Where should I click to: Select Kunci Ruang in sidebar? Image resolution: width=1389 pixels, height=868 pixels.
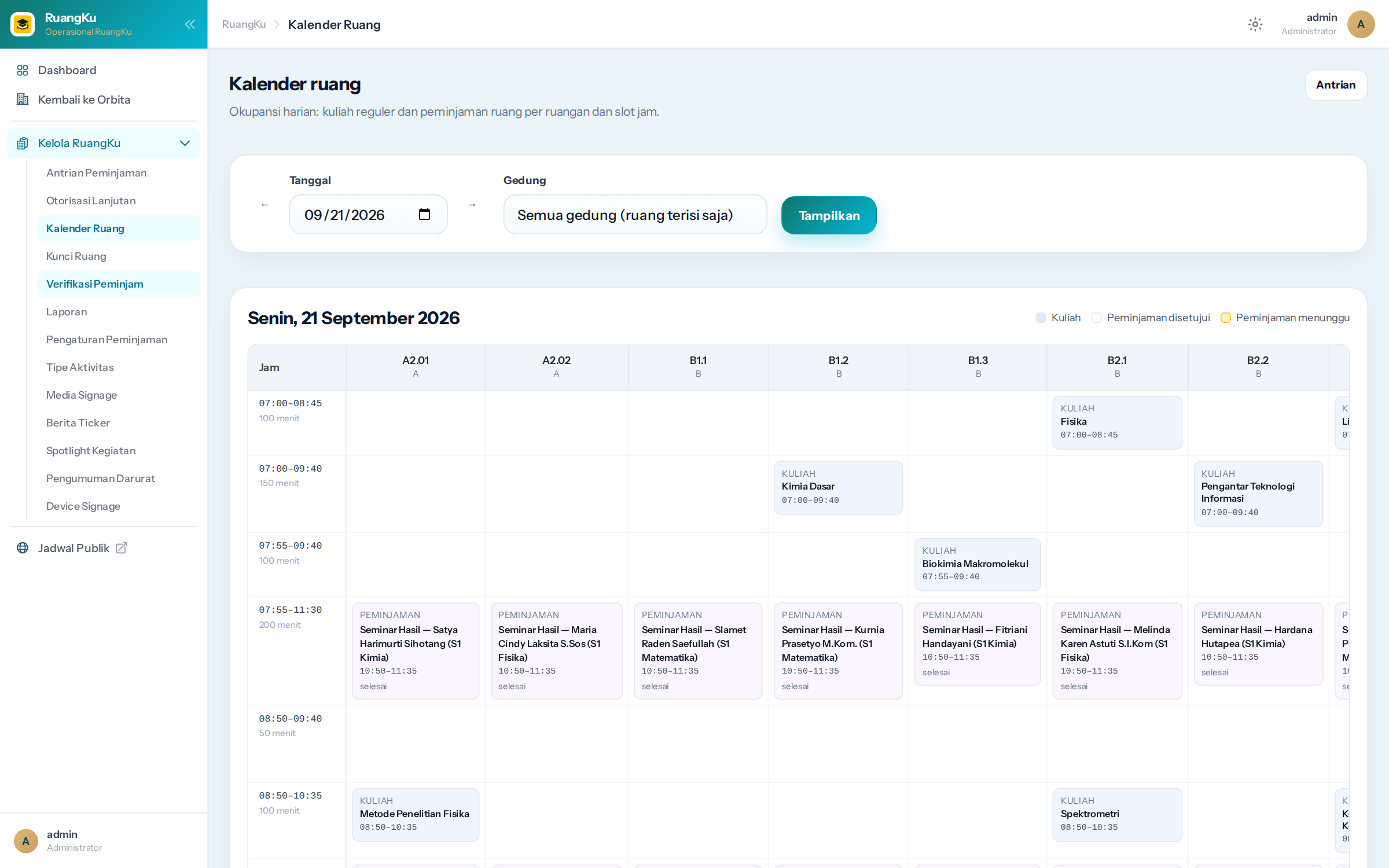click(x=119, y=256)
